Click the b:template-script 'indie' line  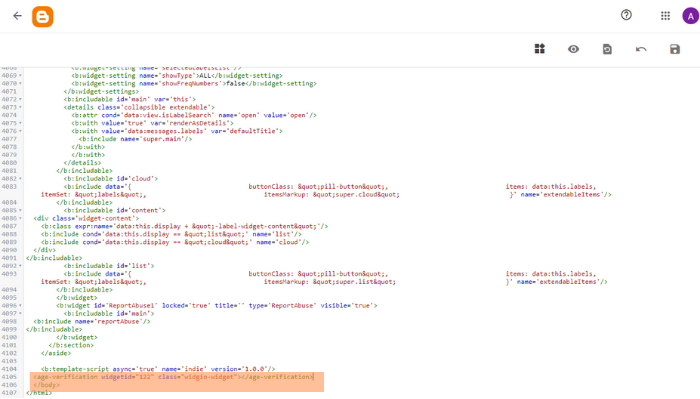[x=158, y=369]
